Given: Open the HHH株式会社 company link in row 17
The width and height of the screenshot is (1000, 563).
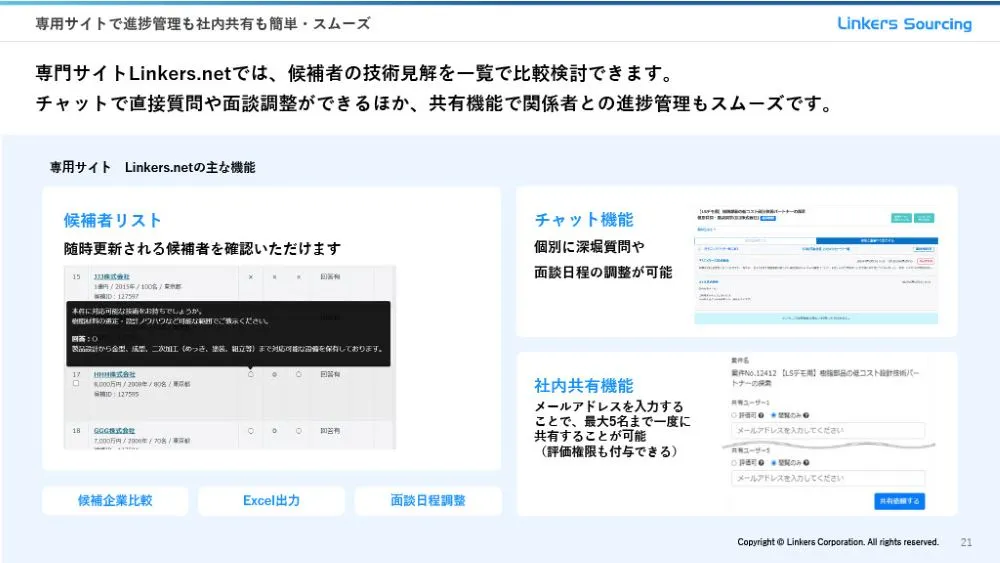Looking at the screenshot, I should coord(114,374).
